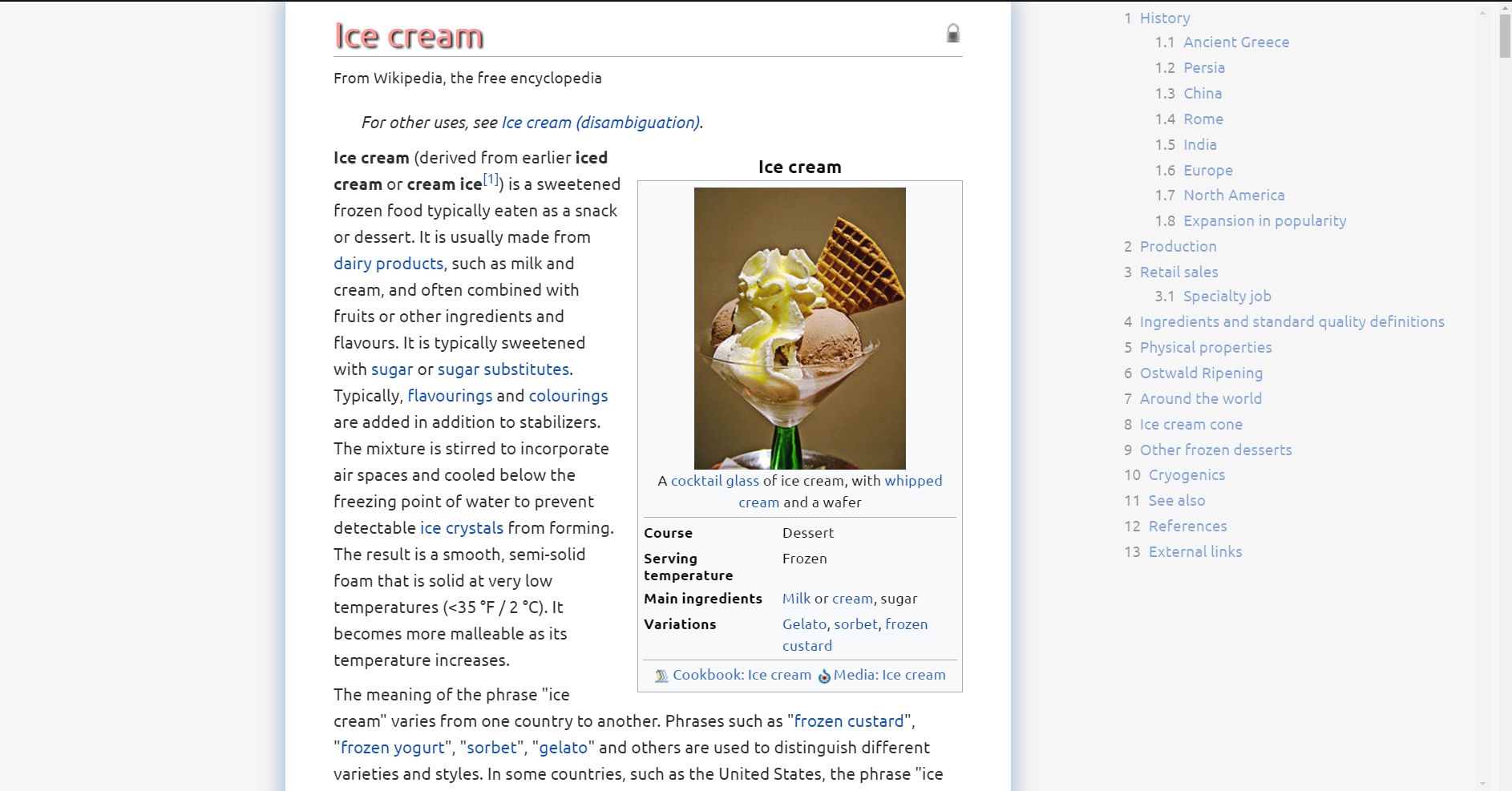Jump to History in contents
Image resolution: width=1512 pixels, height=791 pixels.
click(x=1165, y=18)
